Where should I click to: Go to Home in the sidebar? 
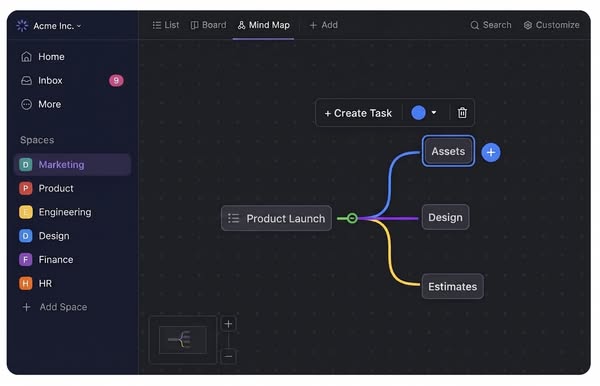(43, 57)
